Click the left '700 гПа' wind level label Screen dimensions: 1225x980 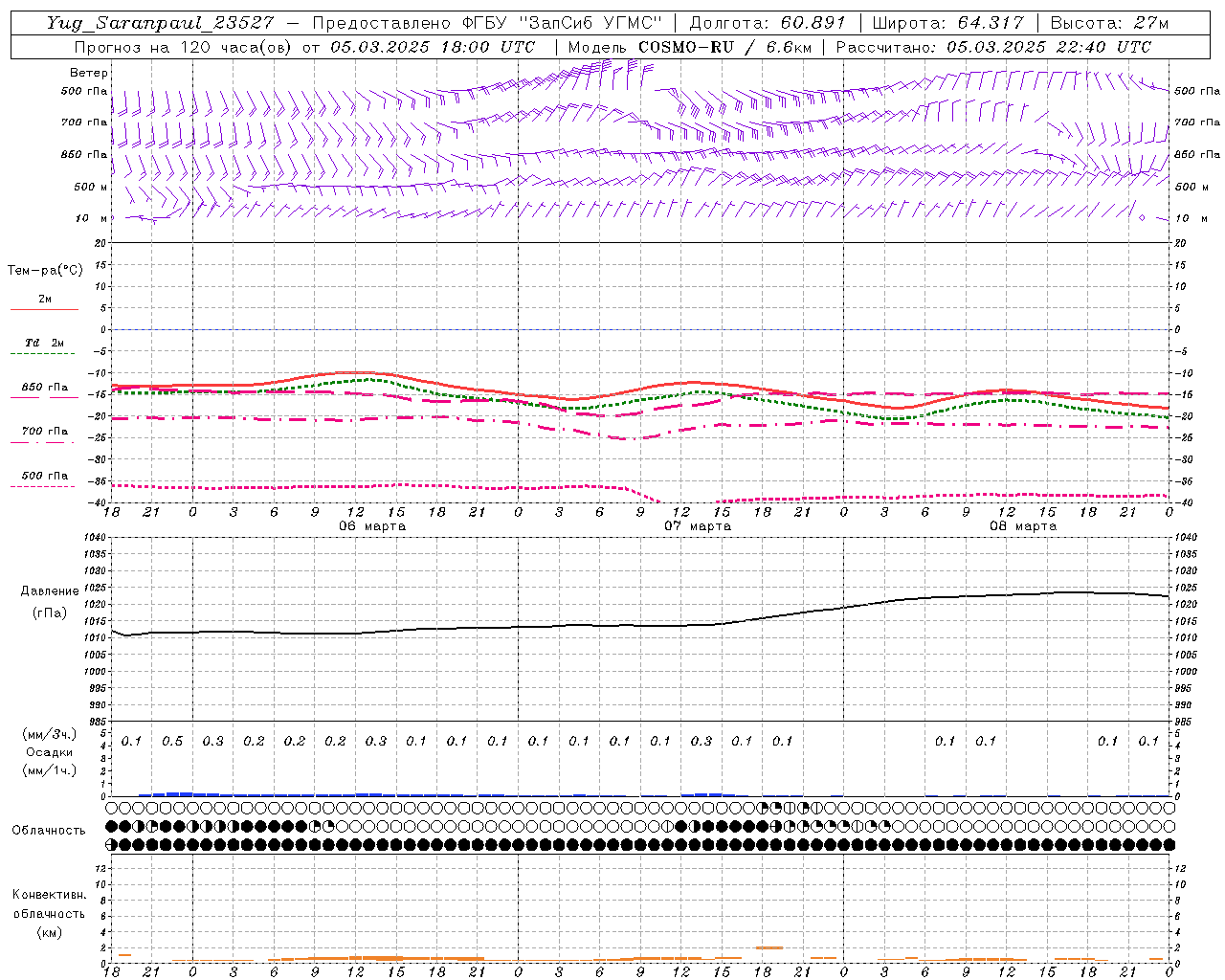pyautogui.click(x=84, y=122)
